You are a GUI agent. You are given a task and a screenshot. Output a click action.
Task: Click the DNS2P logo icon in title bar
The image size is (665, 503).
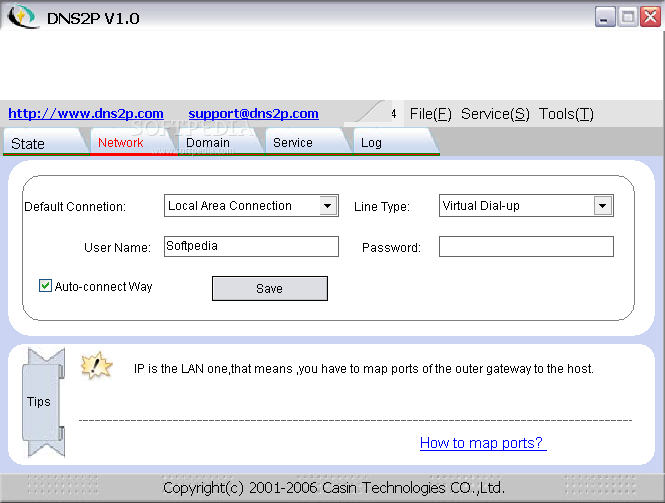pos(22,17)
